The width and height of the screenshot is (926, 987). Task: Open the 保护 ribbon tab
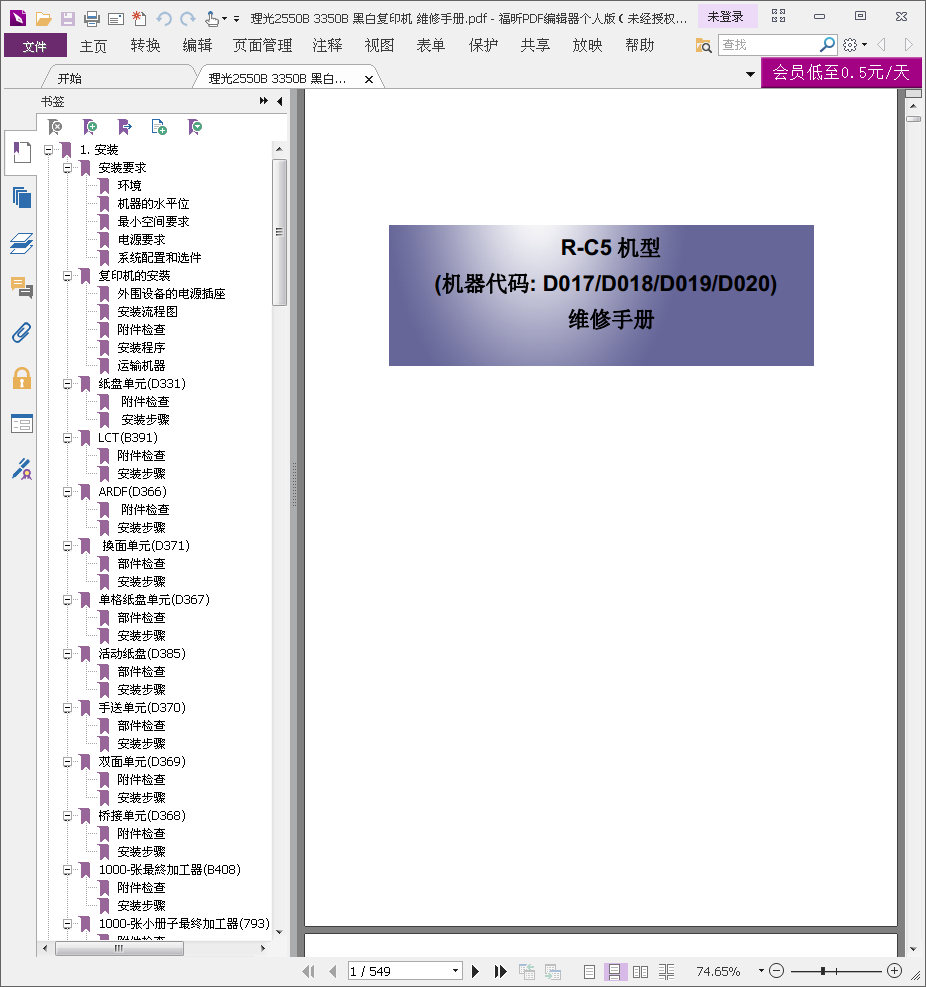click(x=483, y=45)
